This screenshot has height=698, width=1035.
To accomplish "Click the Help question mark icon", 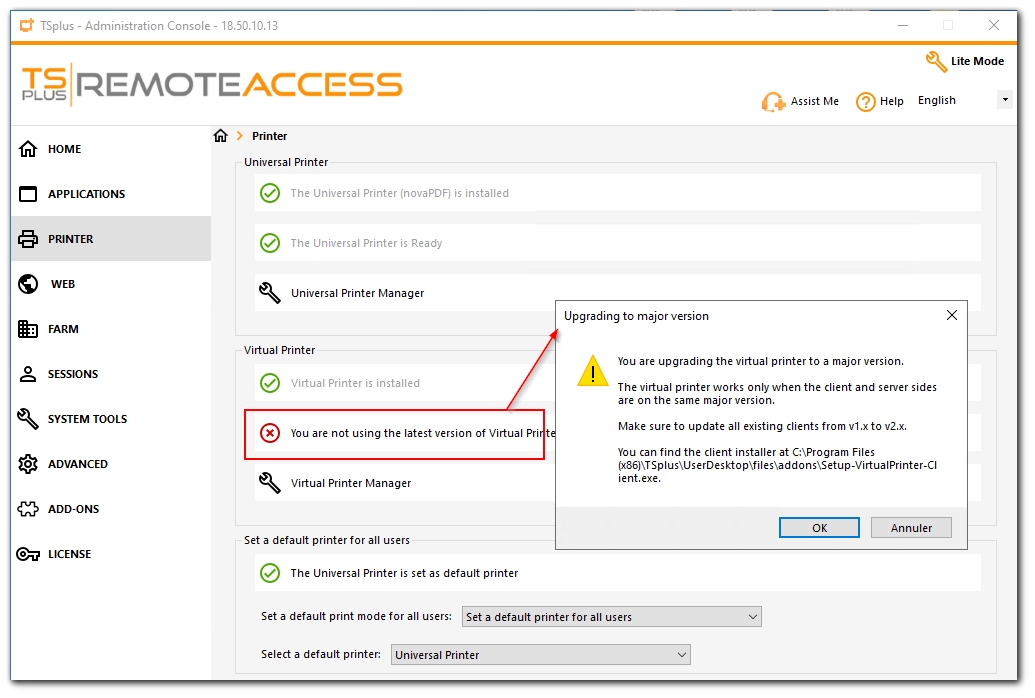I will pos(866,102).
